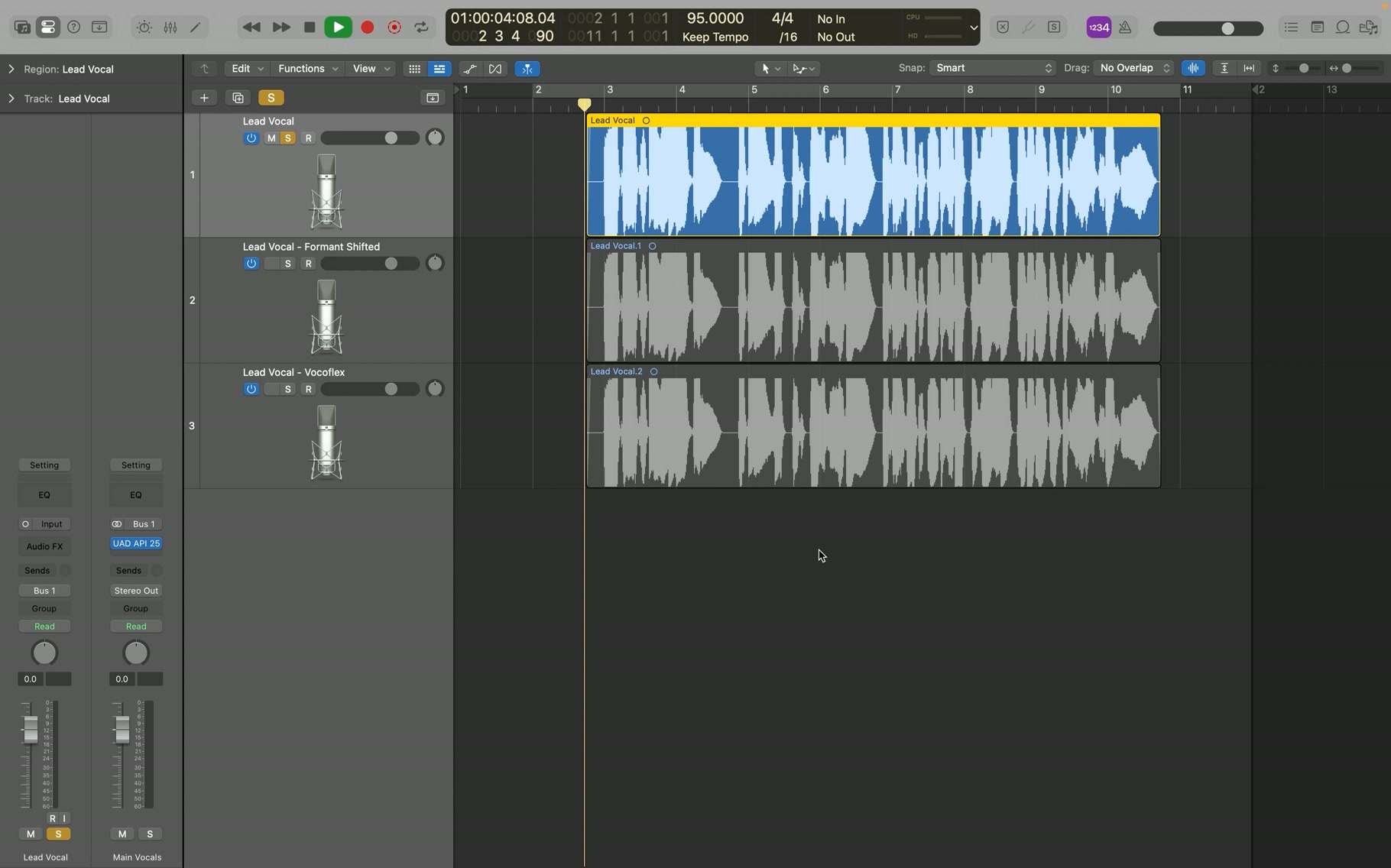Expand the Track: Lead Vocal disclosure
Screen dimensions: 1391x868
click(x=11, y=99)
